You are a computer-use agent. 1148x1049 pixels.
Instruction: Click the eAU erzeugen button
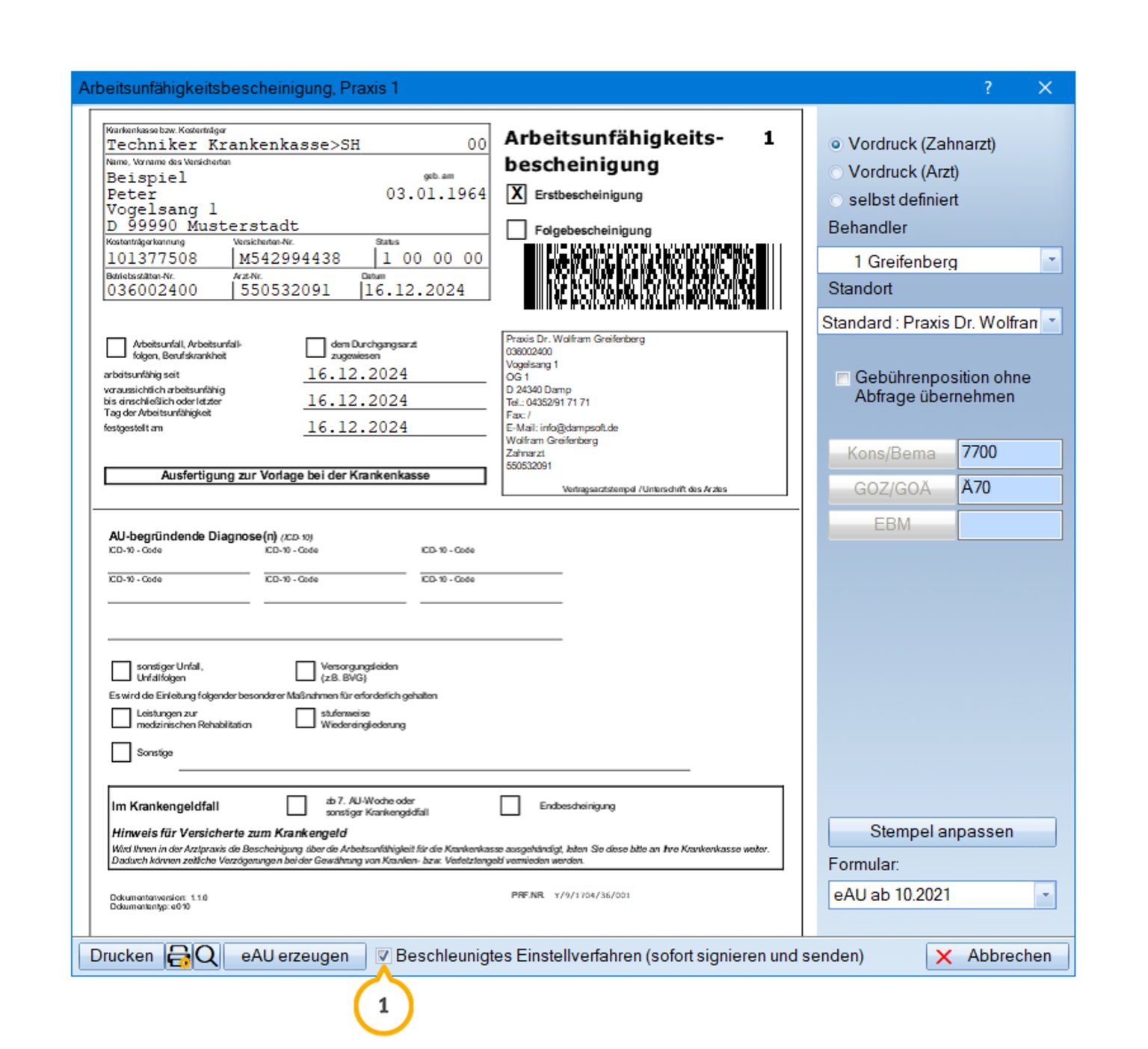pyautogui.click(x=294, y=956)
